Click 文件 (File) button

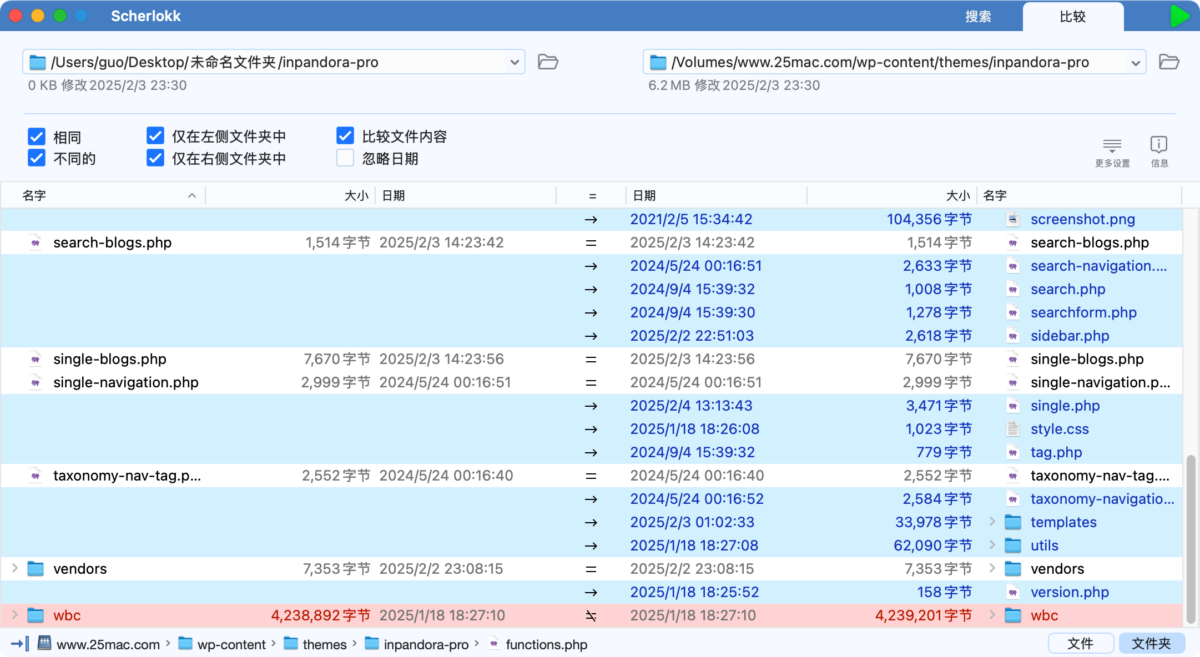pyautogui.click(x=1080, y=644)
